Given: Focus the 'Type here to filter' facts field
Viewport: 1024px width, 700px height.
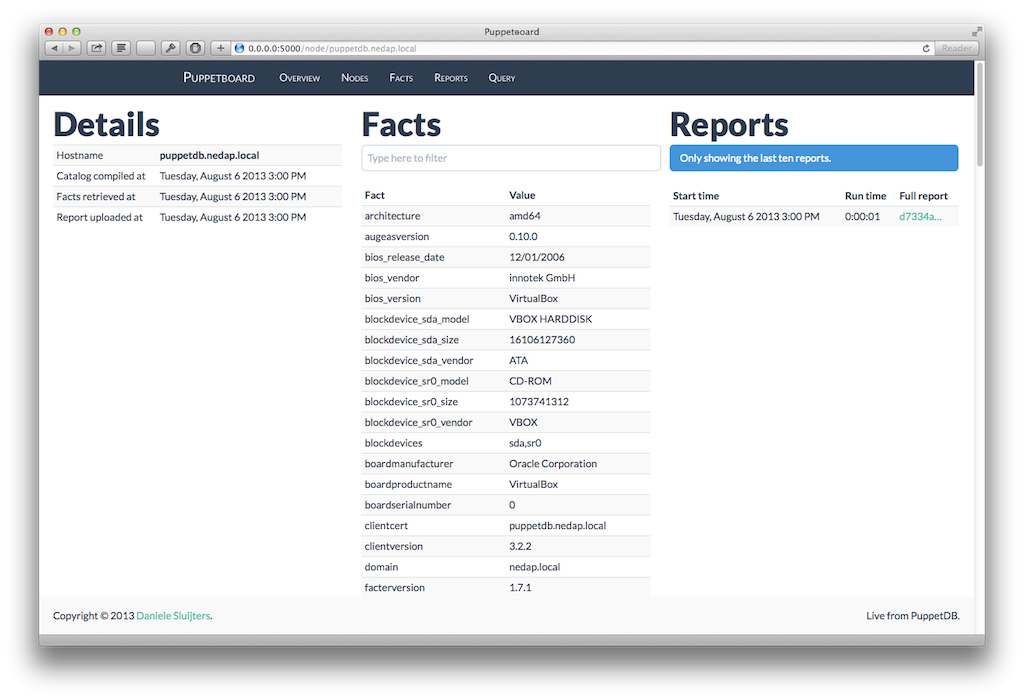Looking at the screenshot, I should (x=510, y=158).
